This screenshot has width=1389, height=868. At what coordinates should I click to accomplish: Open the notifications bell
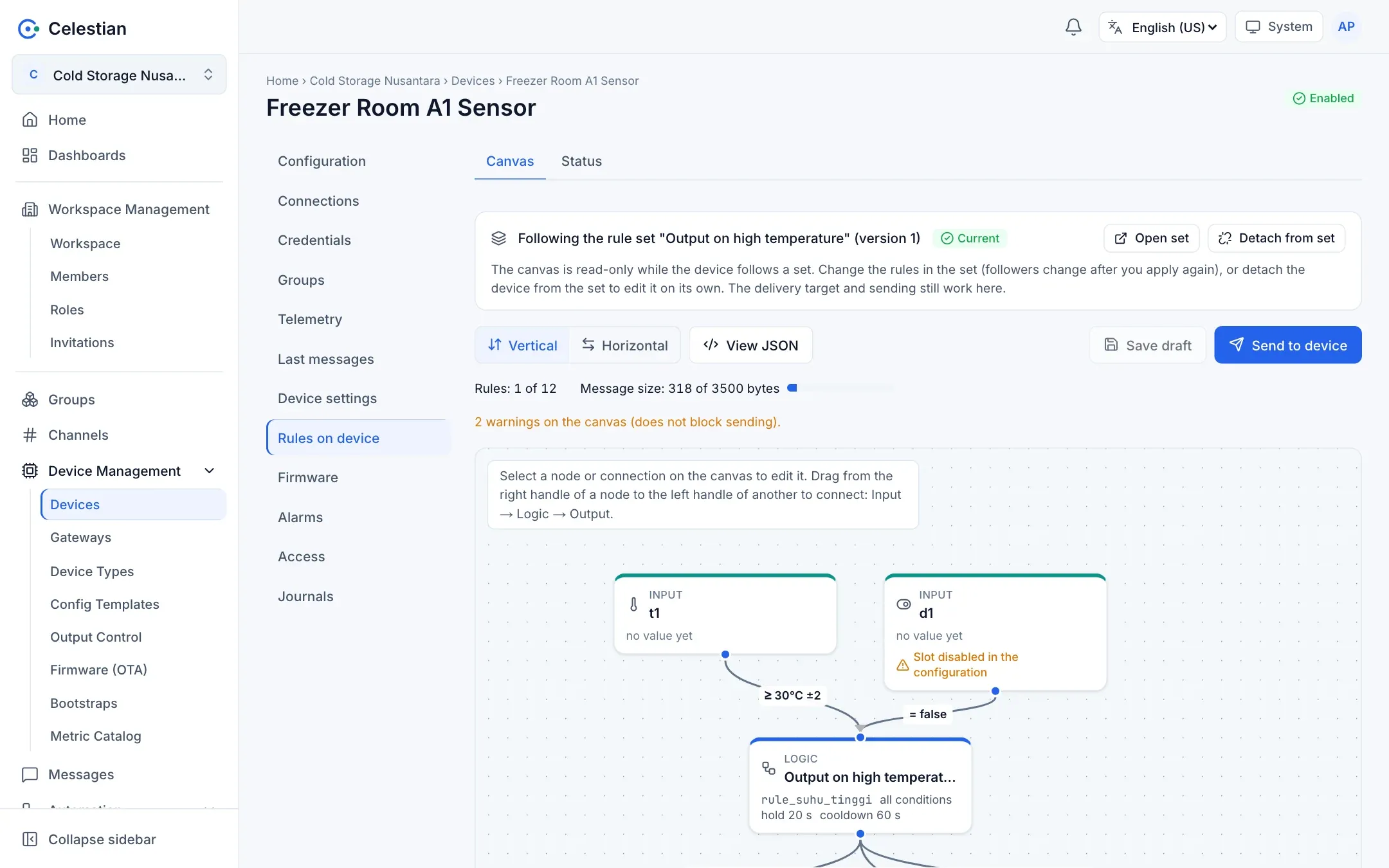[1073, 27]
